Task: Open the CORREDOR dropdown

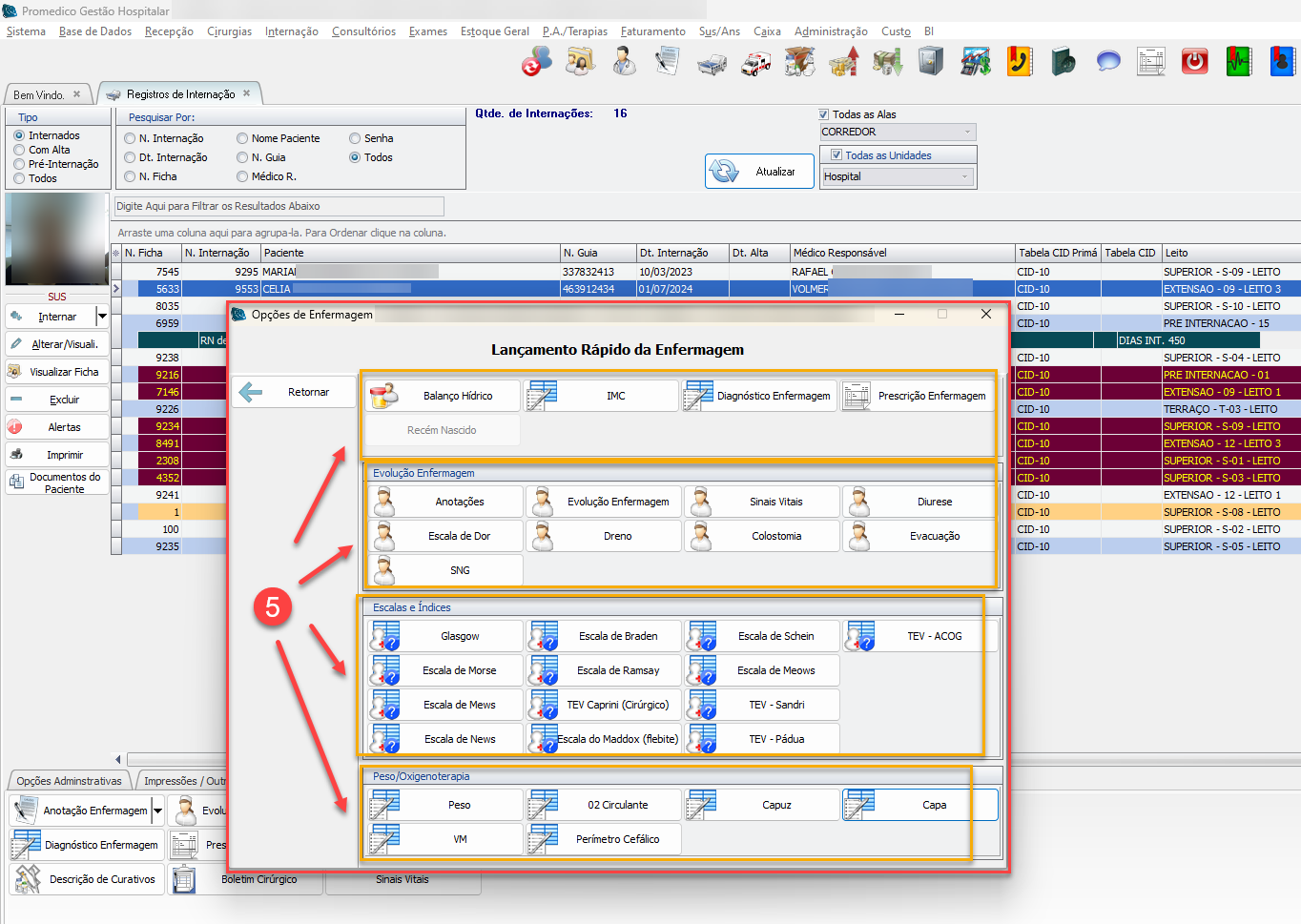Action: (898, 133)
